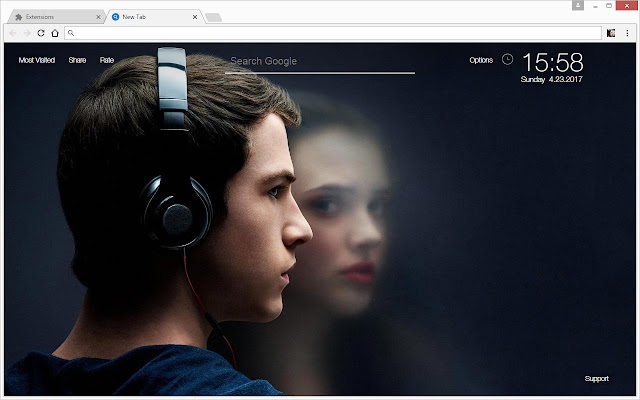Click the browser forward arrow
The width and height of the screenshot is (640, 400).
(27, 33)
